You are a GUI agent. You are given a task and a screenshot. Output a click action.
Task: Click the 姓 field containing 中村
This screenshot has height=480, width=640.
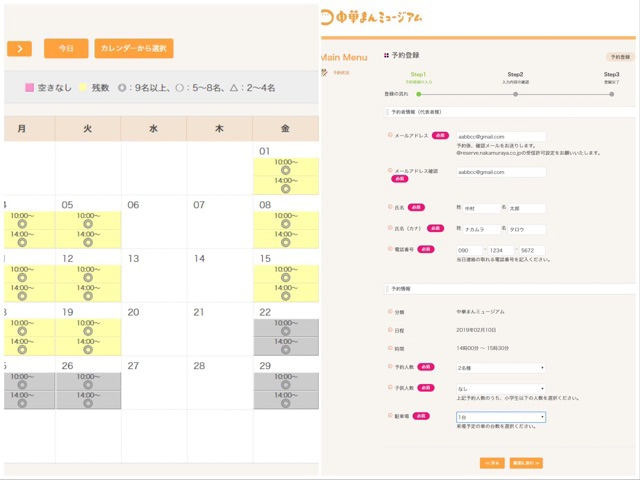point(481,208)
